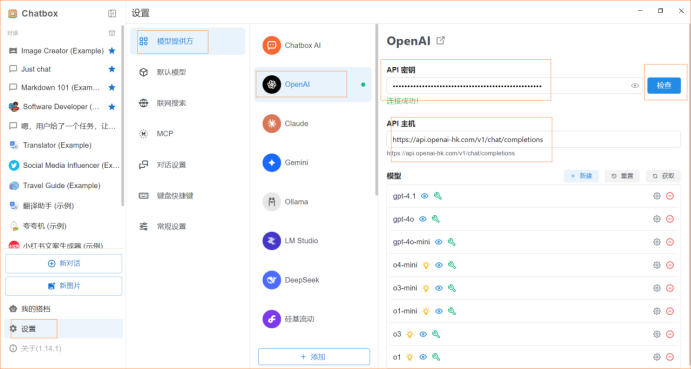Remove the gpt-4.1 model with its red minus icon
This screenshot has width=691, height=369.
[670, 196]
